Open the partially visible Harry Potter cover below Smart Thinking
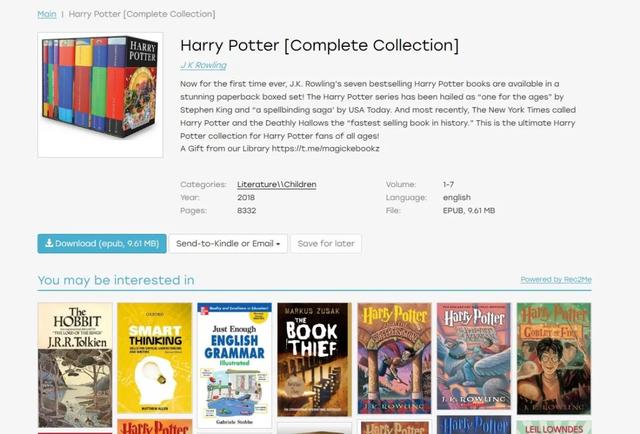 coord(155,427)
